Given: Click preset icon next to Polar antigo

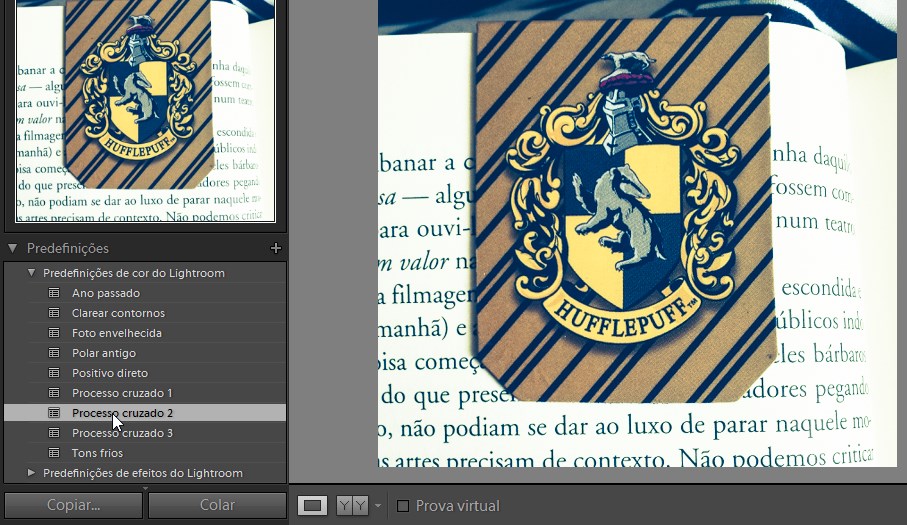Looking at the screenshot, I should tap(54, 353).
